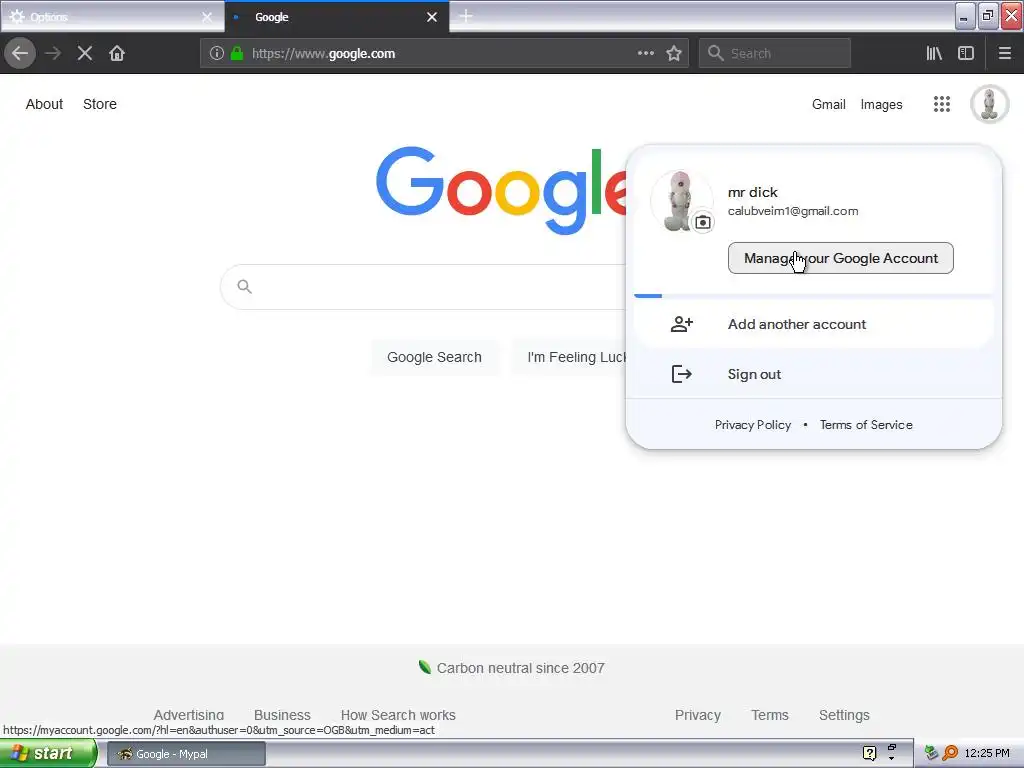Click the add person icon for another account
The width and height of the screenshot is (1024, 768).
(x=681, y=324)
